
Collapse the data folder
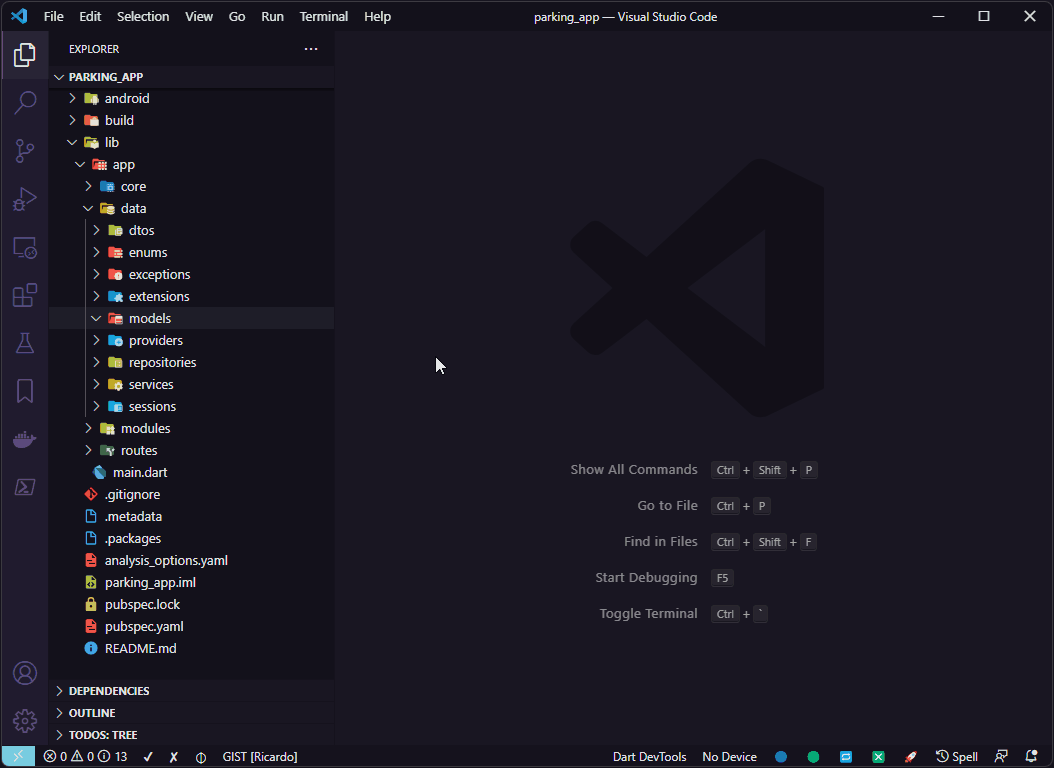89,208
